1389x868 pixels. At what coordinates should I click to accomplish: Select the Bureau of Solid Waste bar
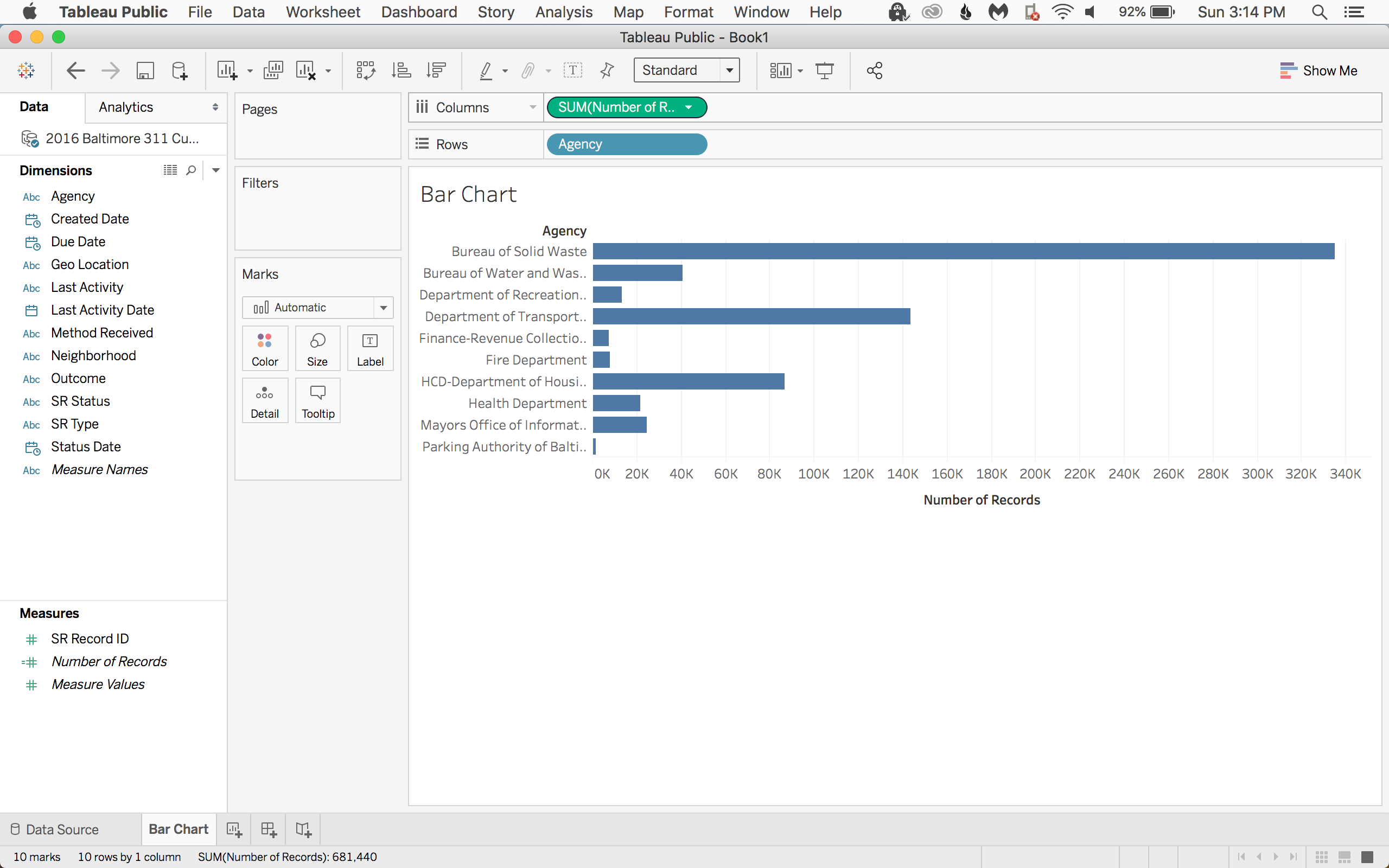tap(964, 251)
